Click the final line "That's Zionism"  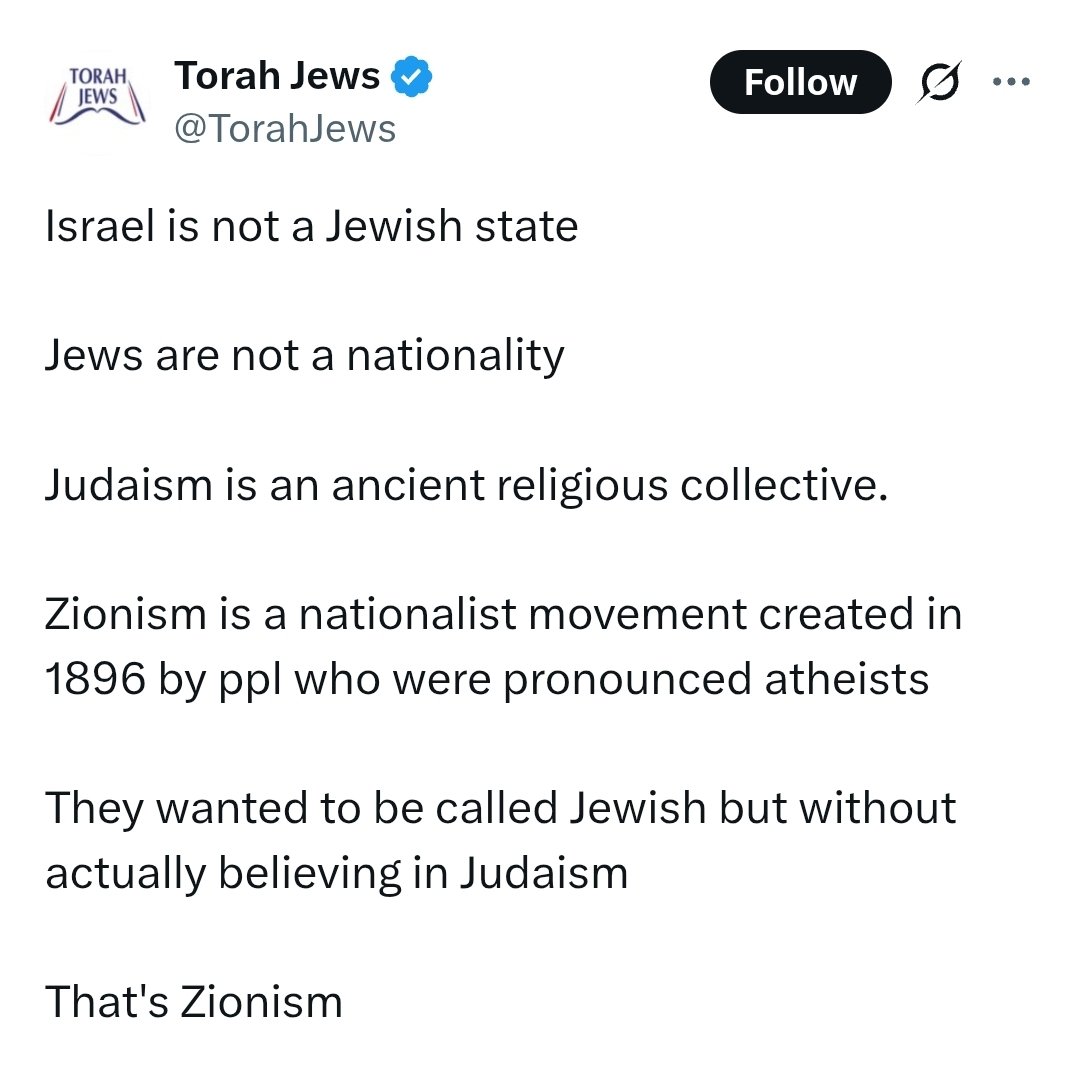[x=194, y=1002]
